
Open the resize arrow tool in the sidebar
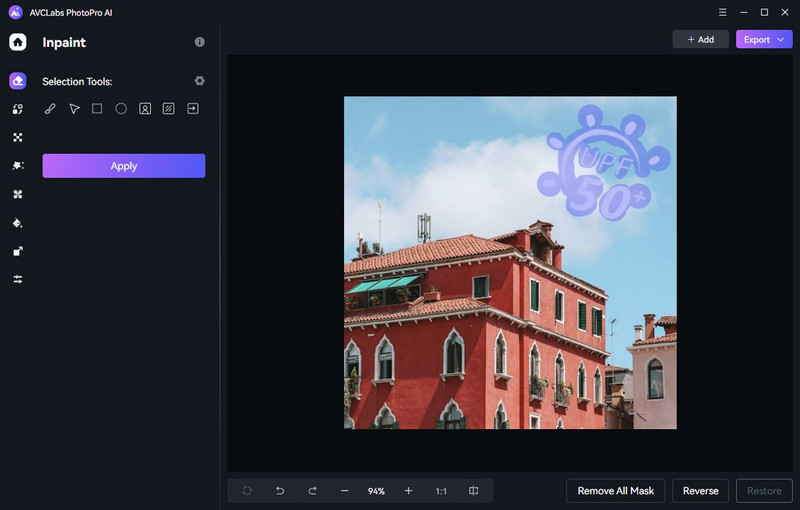point(18,251)
